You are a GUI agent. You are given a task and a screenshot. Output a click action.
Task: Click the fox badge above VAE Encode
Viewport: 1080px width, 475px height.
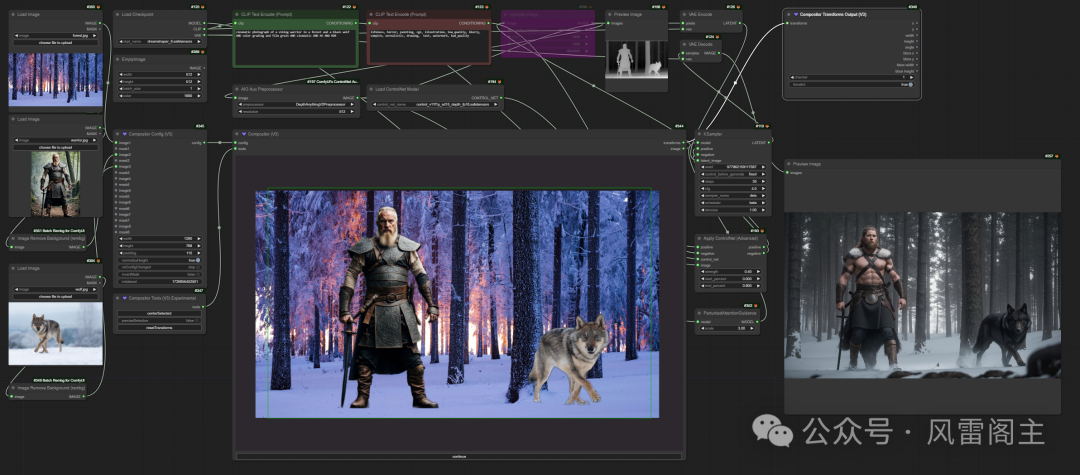click(740, 7)
